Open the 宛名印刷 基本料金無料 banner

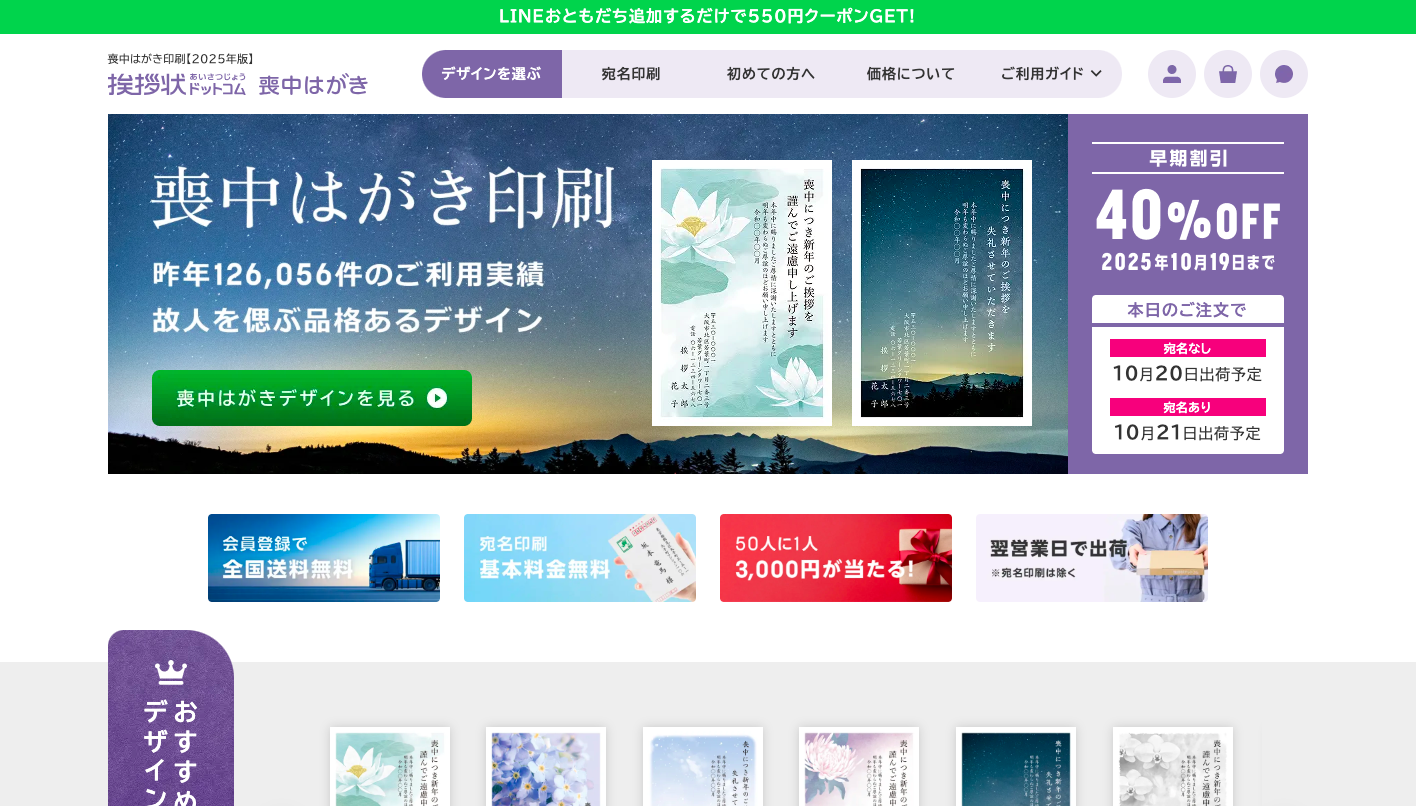tap(580, 558)
